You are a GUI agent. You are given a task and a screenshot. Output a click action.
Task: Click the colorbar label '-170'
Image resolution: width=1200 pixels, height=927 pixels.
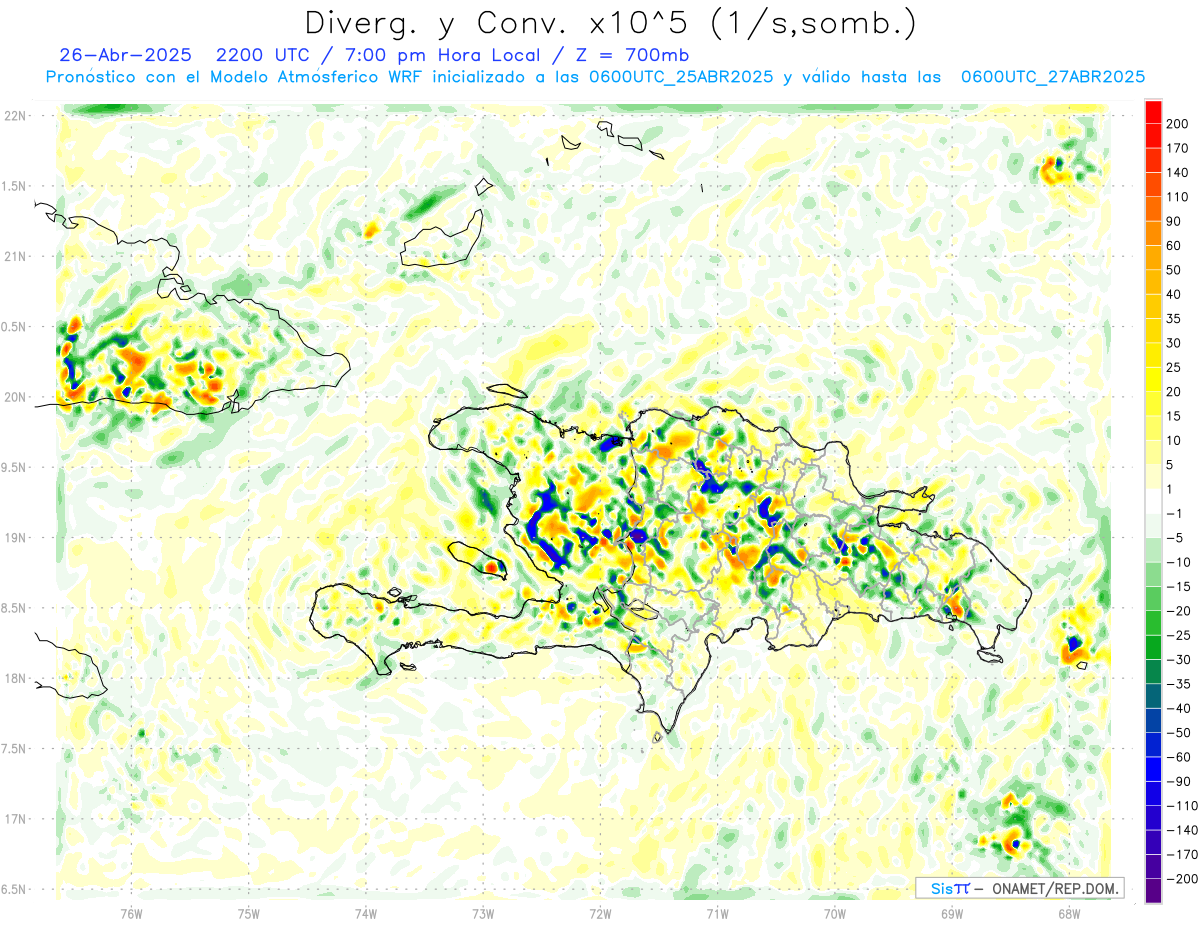[1184, 854]
